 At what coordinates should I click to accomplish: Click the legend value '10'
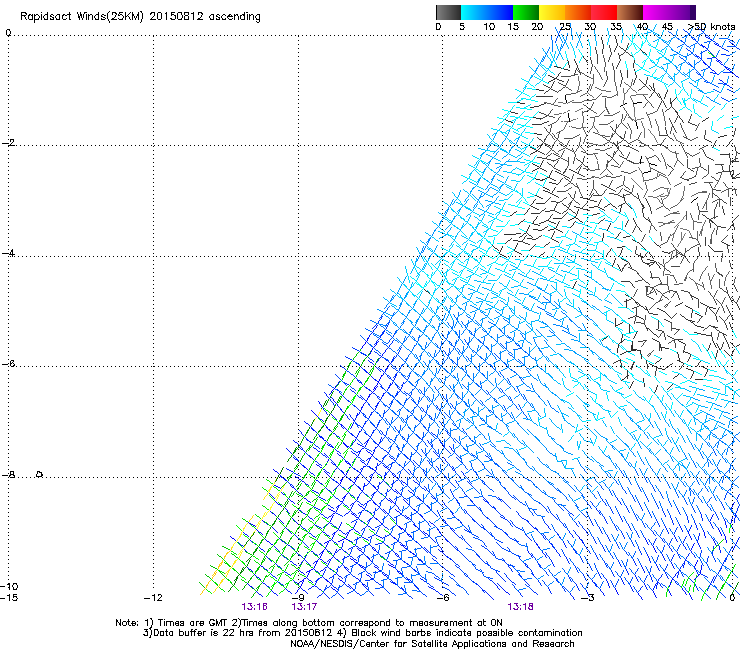489,27
